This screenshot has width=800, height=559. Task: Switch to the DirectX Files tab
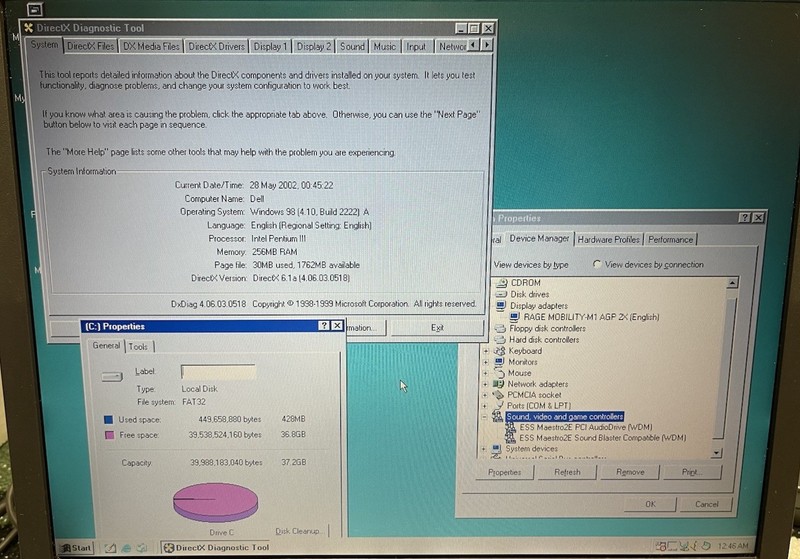point(91,46)
